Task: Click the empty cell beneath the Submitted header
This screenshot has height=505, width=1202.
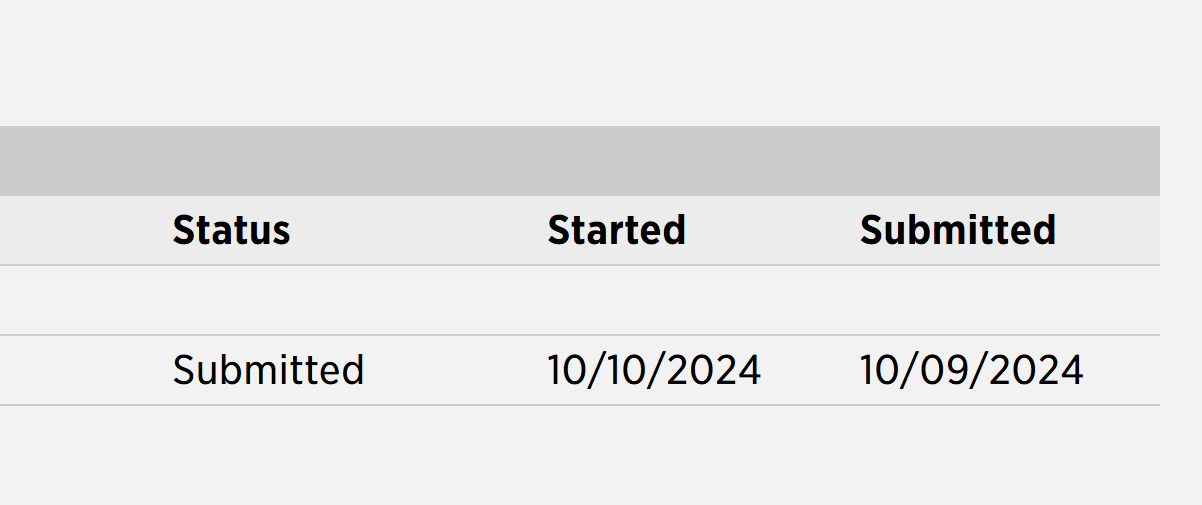Action: click(1001, 300)
